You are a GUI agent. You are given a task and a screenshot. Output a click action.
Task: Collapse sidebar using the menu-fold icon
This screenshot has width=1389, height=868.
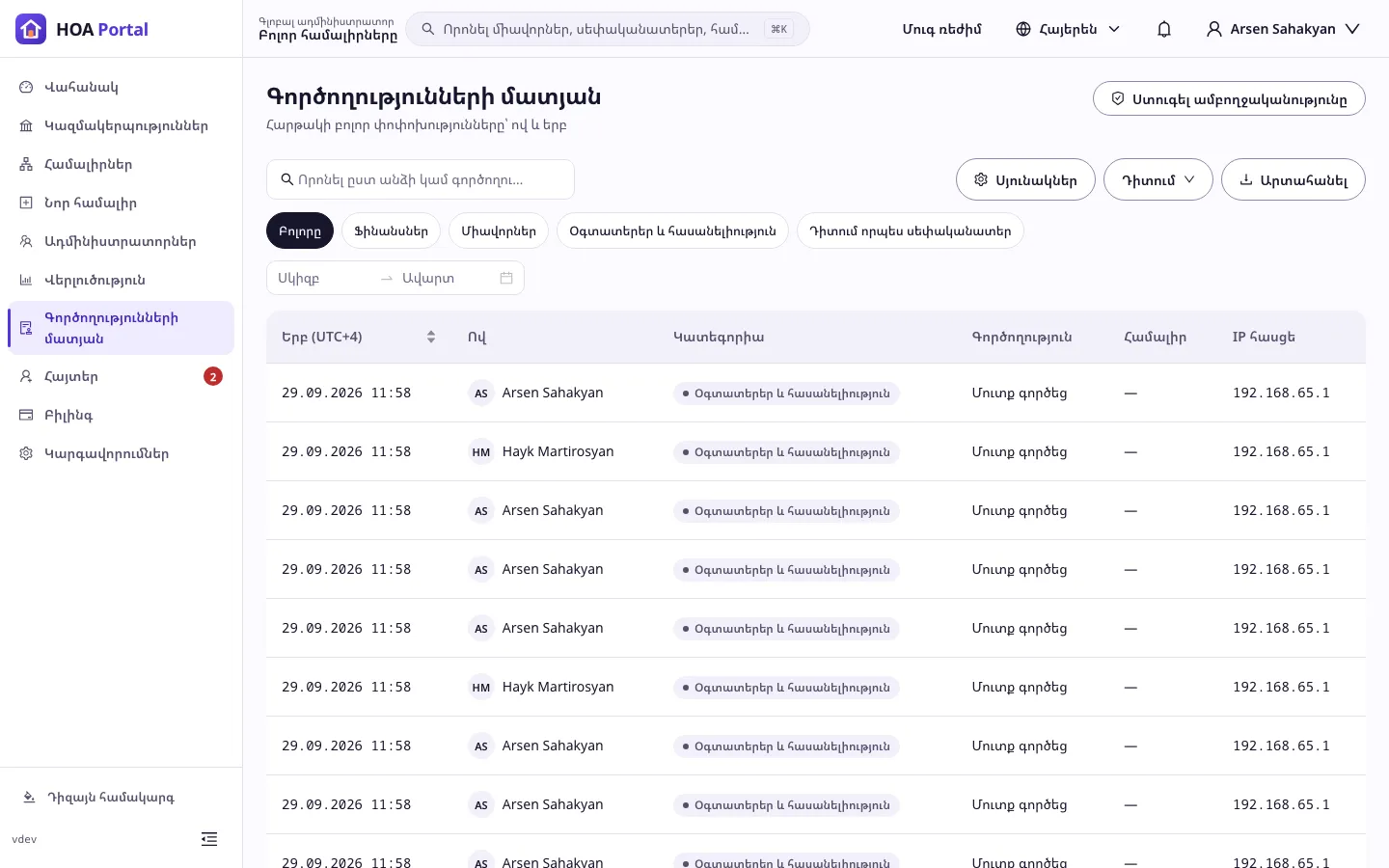click(x=209, y=839)
